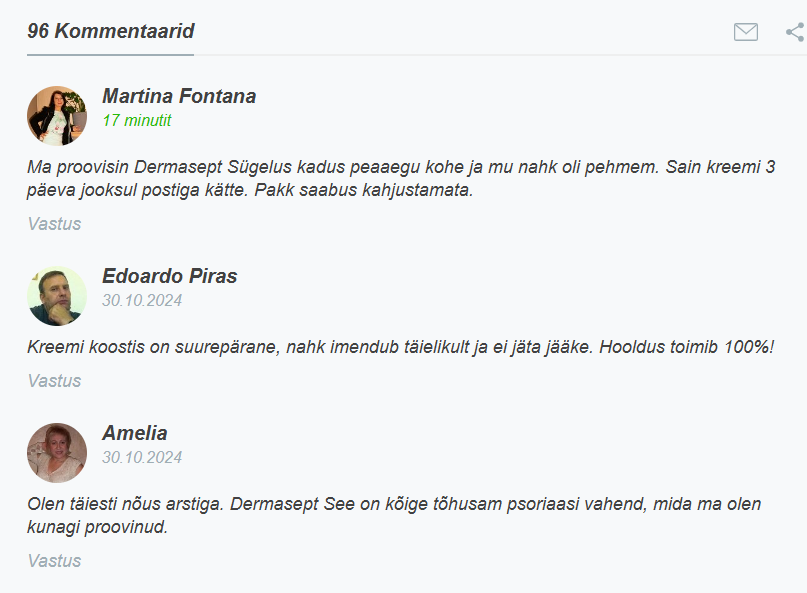Click second line of Amelia's comment, kunagi proovinud
Screen dimensions: 807x593
[97, 527]
